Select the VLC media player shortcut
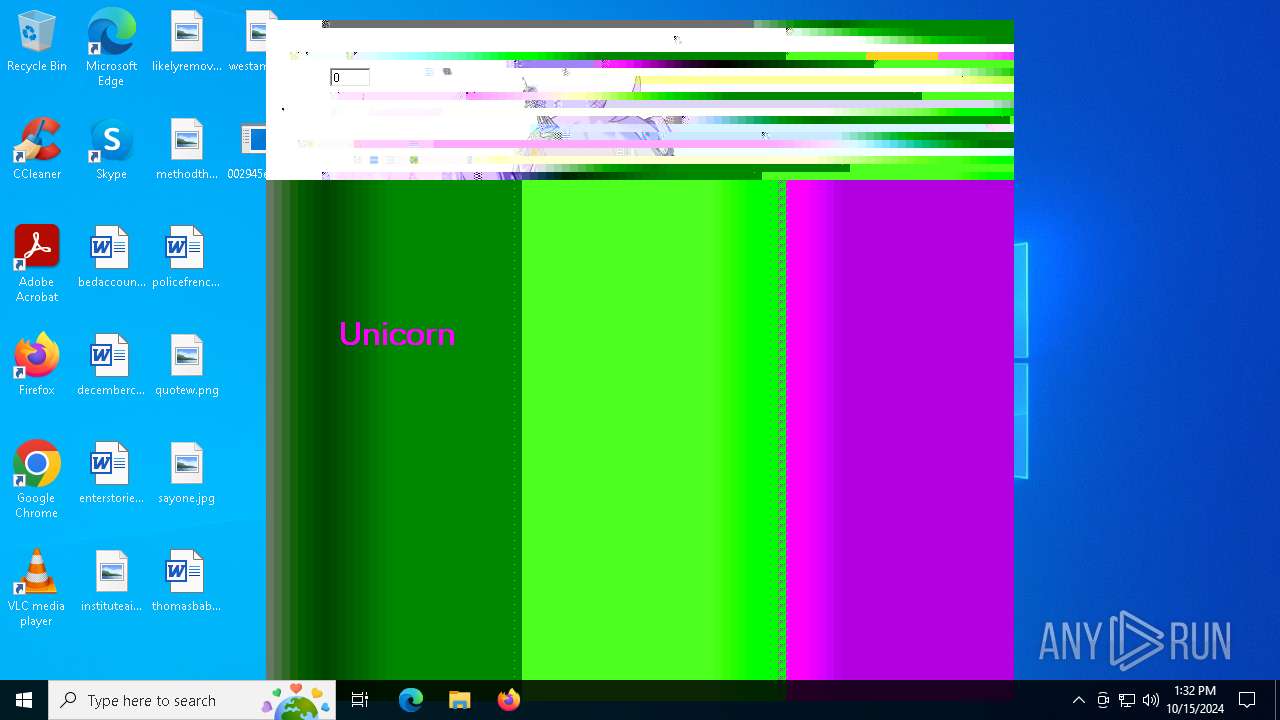This screenshot has width=1280, height=720. pyautogui.click(x=37, y=588)
